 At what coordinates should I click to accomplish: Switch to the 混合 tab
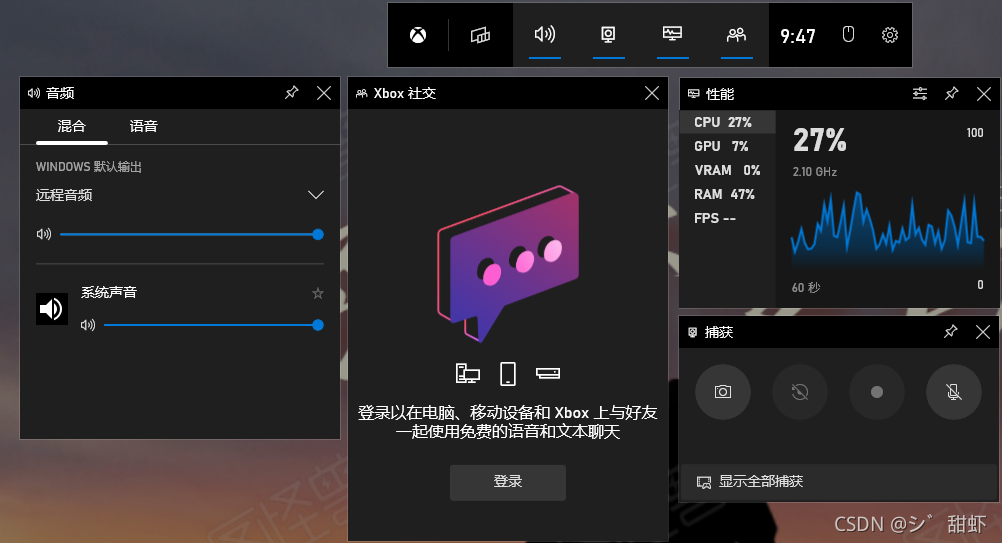[72, 126]
